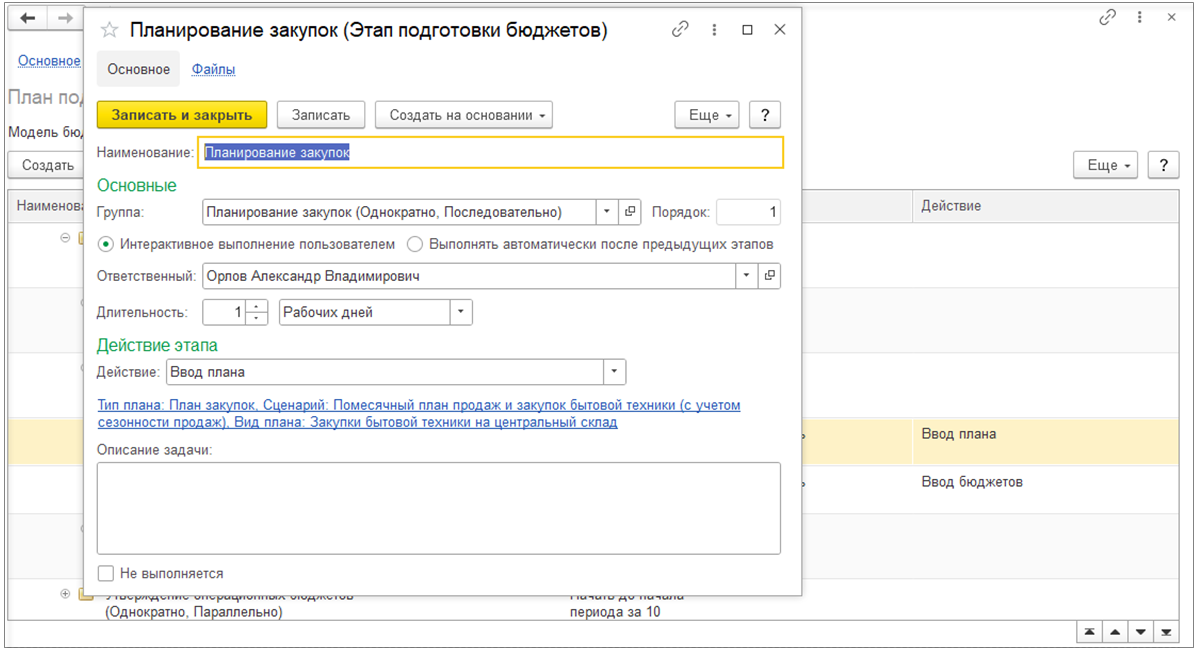Enable the Не выполняется checkbox
The height and width of the screenshot is (648, 1194).
click(x=106, y=574)
